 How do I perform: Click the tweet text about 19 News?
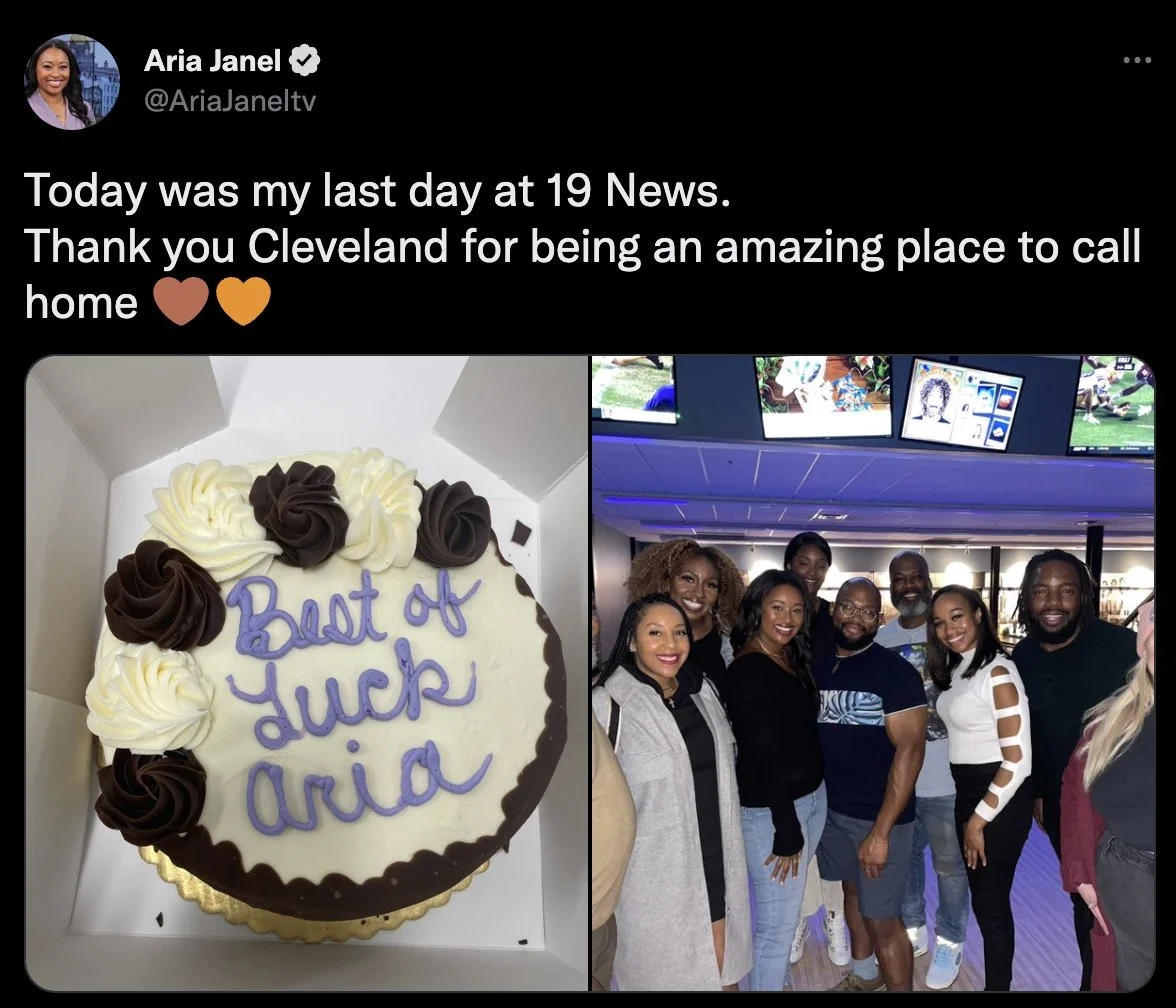coord(376,190)
